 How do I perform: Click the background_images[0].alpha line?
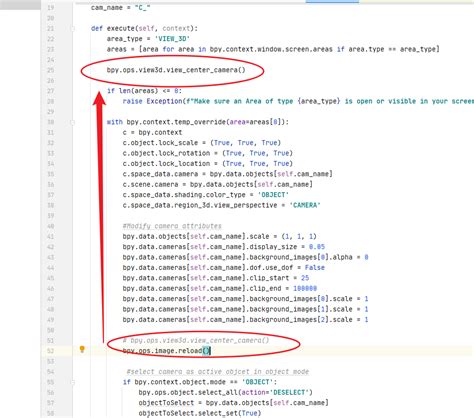pos(245,257)
